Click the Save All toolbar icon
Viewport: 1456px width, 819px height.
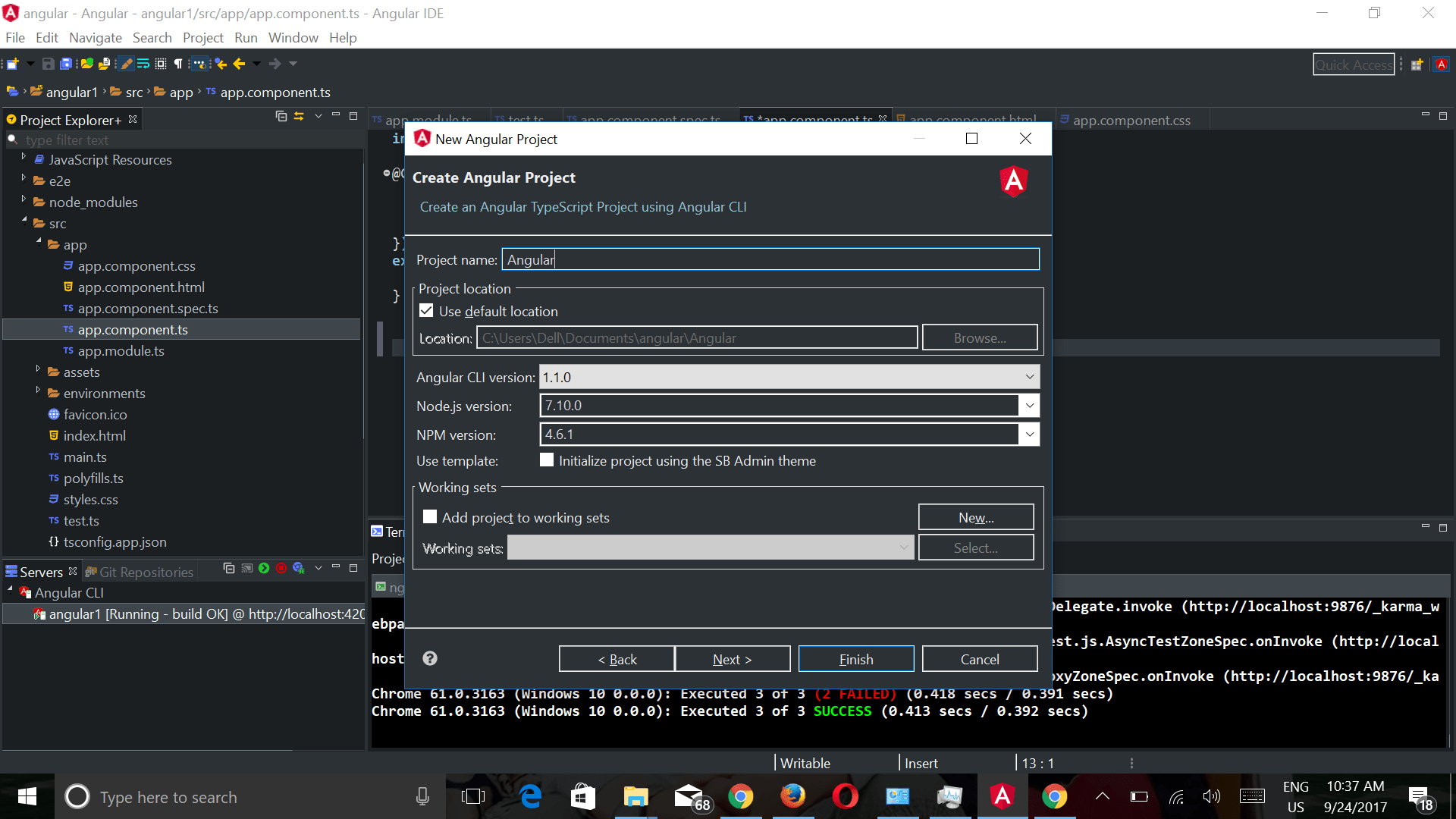[67, 64]
